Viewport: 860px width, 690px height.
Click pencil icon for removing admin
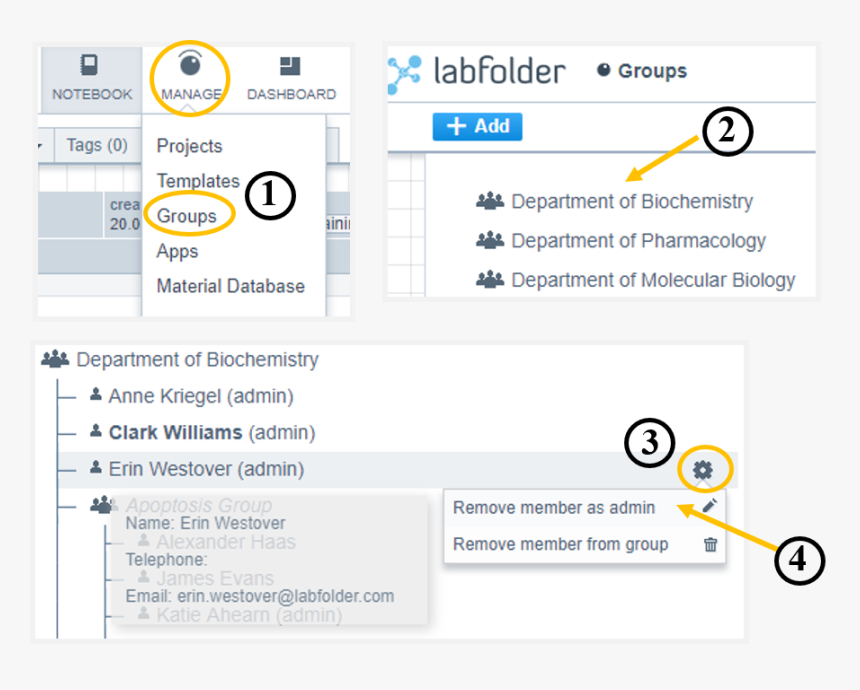click(x=710, y=506)
